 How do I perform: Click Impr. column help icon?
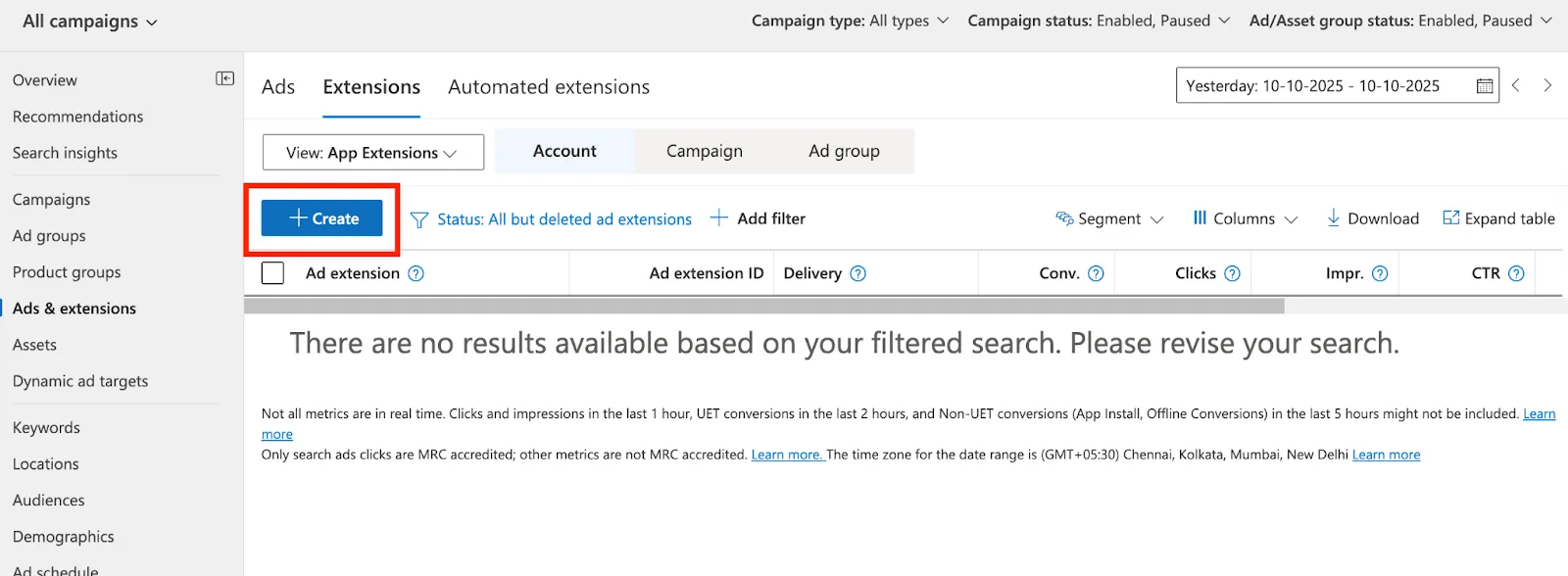click(x=1380, y=273)
